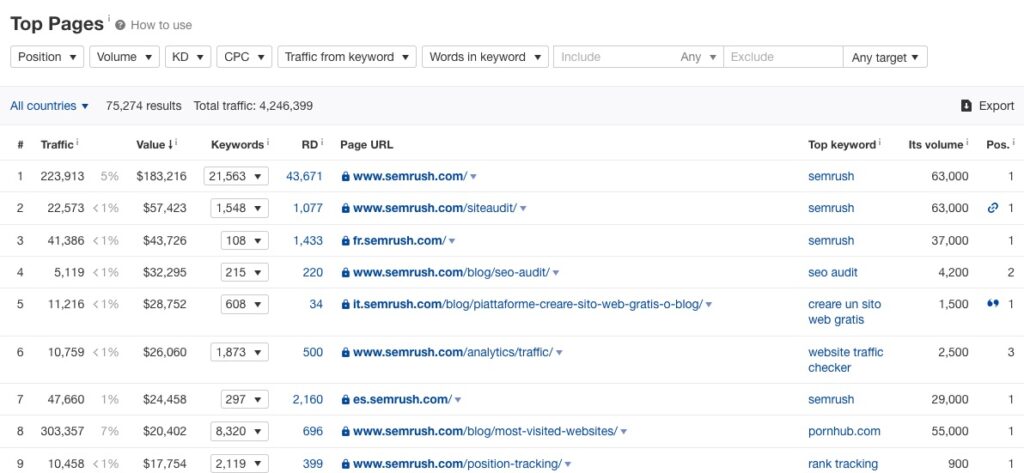Open the position-tracking/ page URL
This screenshot has height=473, width=1024.
(x=457, y=464)
